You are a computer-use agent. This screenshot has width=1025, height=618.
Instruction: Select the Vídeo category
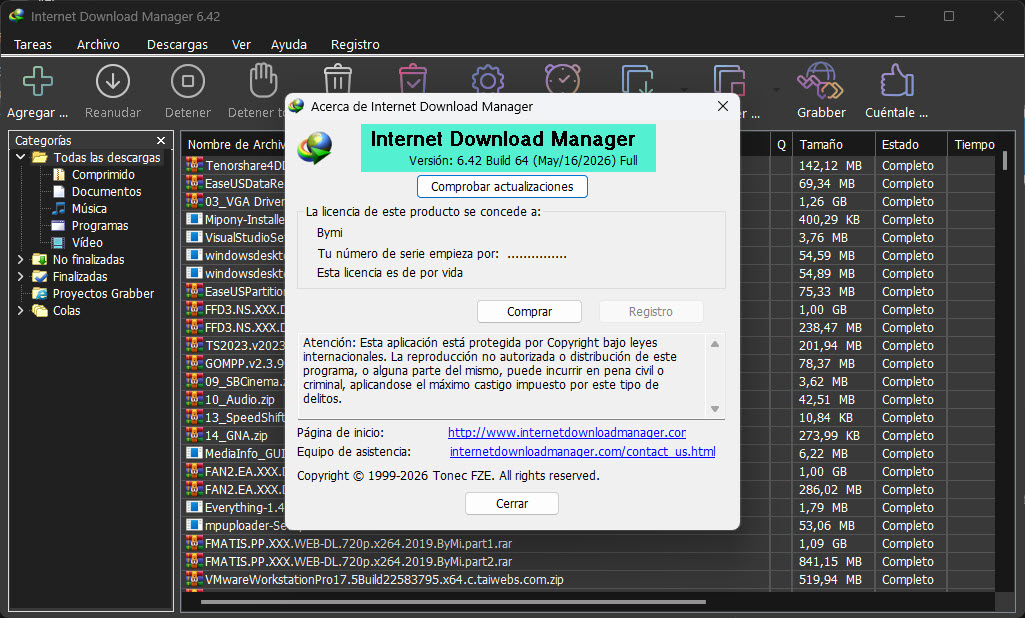(x=87, y=243)
